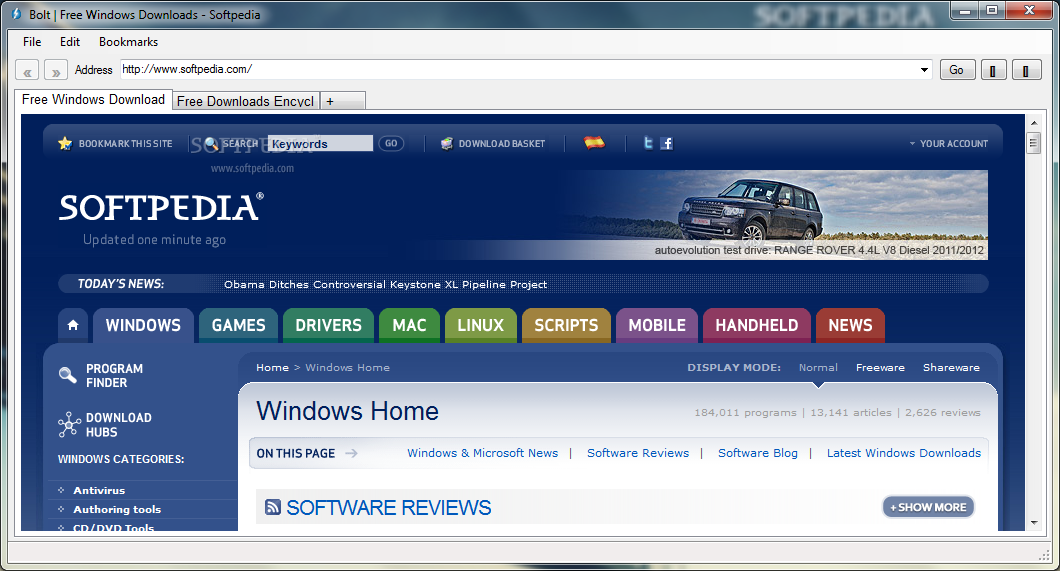Open the File menu
1060x571 pixels.
32,42
